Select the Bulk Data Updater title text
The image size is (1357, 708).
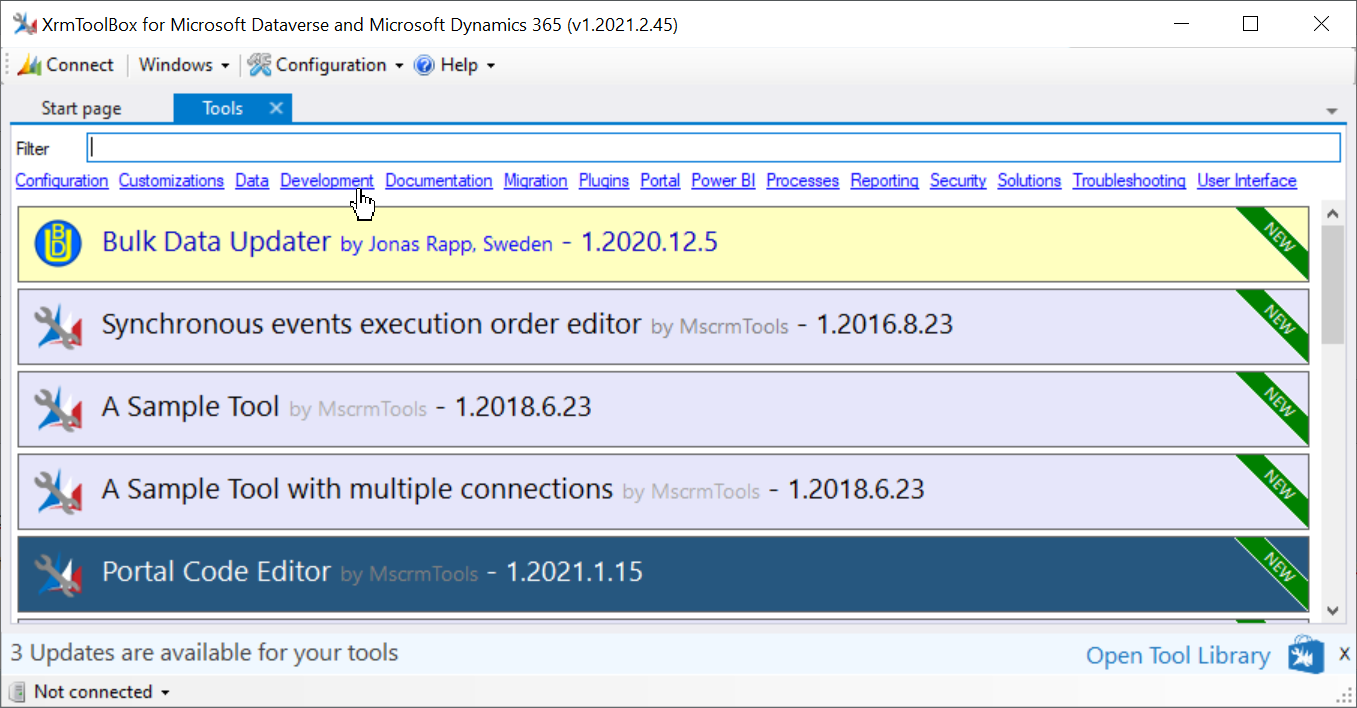[x=216, y=242]
